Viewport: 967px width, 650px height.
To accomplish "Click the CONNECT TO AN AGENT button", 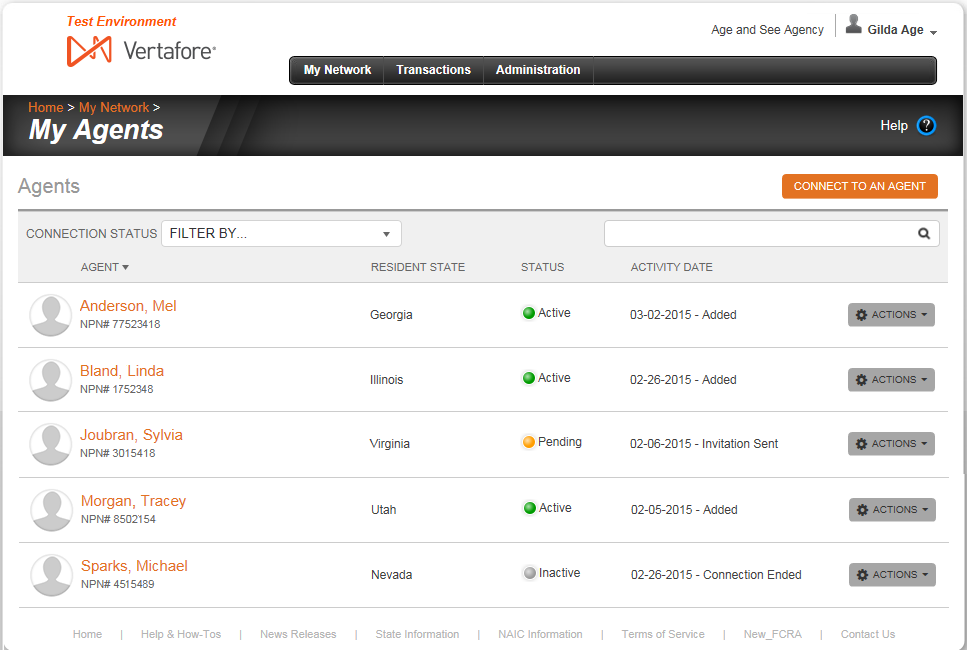I will click(x=859, y=186).
